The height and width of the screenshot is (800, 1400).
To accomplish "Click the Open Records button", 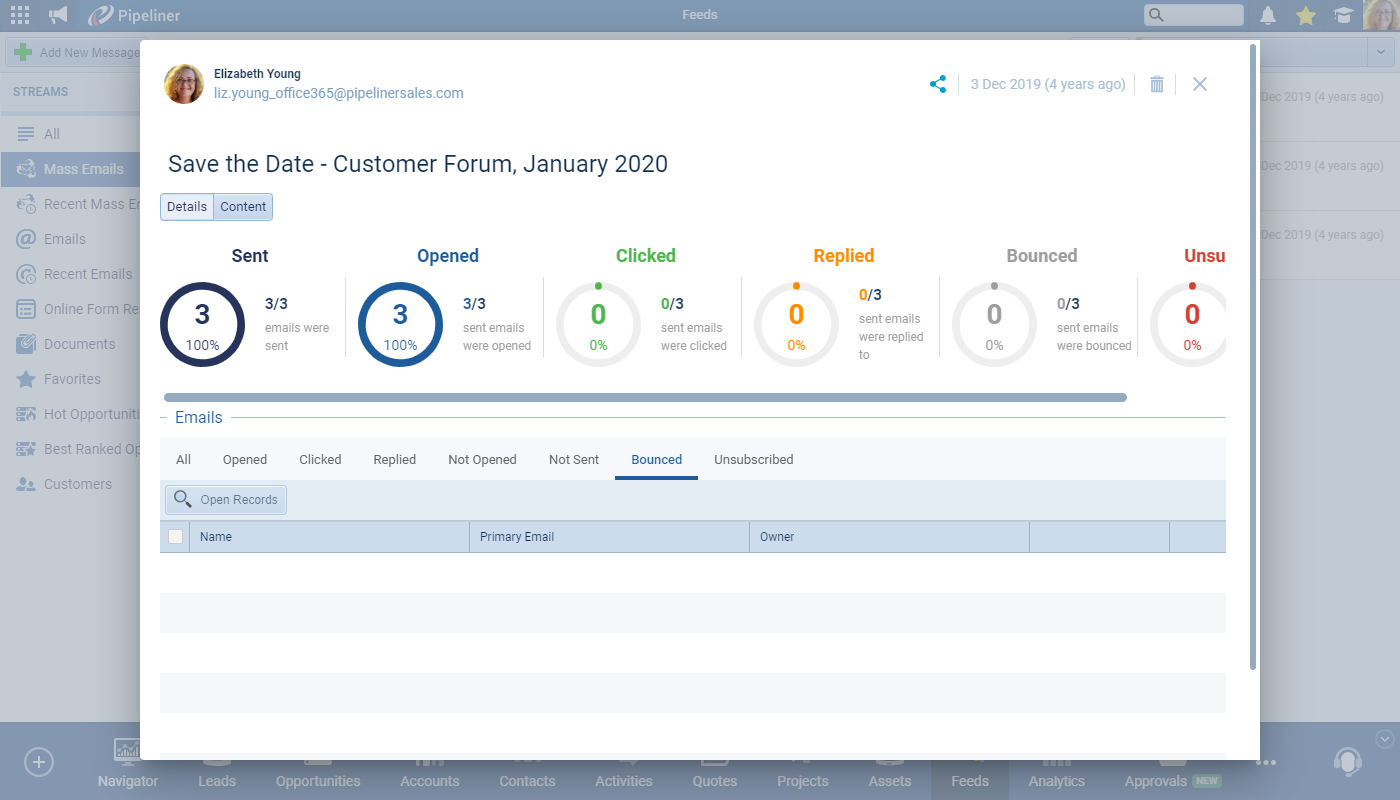I will click(x=226, y=500).
